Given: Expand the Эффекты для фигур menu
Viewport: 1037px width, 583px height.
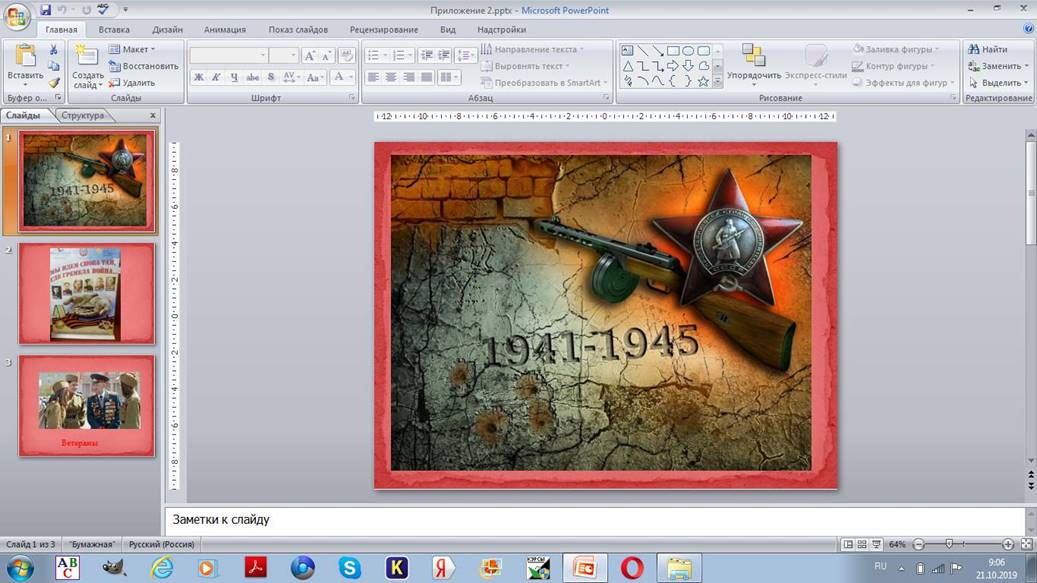Looking at the screenshot, I should (x=903, y=83).
